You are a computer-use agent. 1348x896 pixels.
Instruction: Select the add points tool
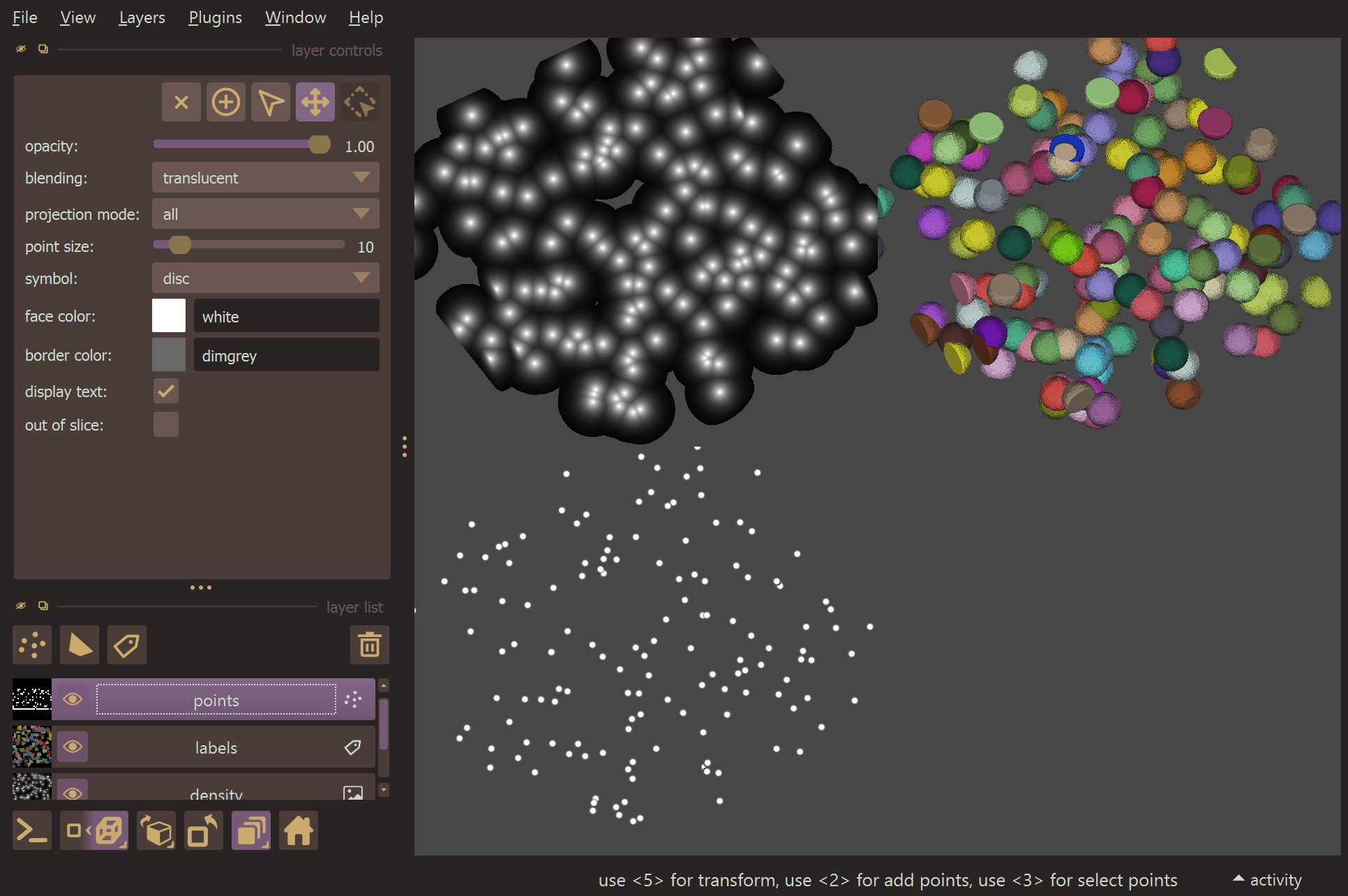226,103
